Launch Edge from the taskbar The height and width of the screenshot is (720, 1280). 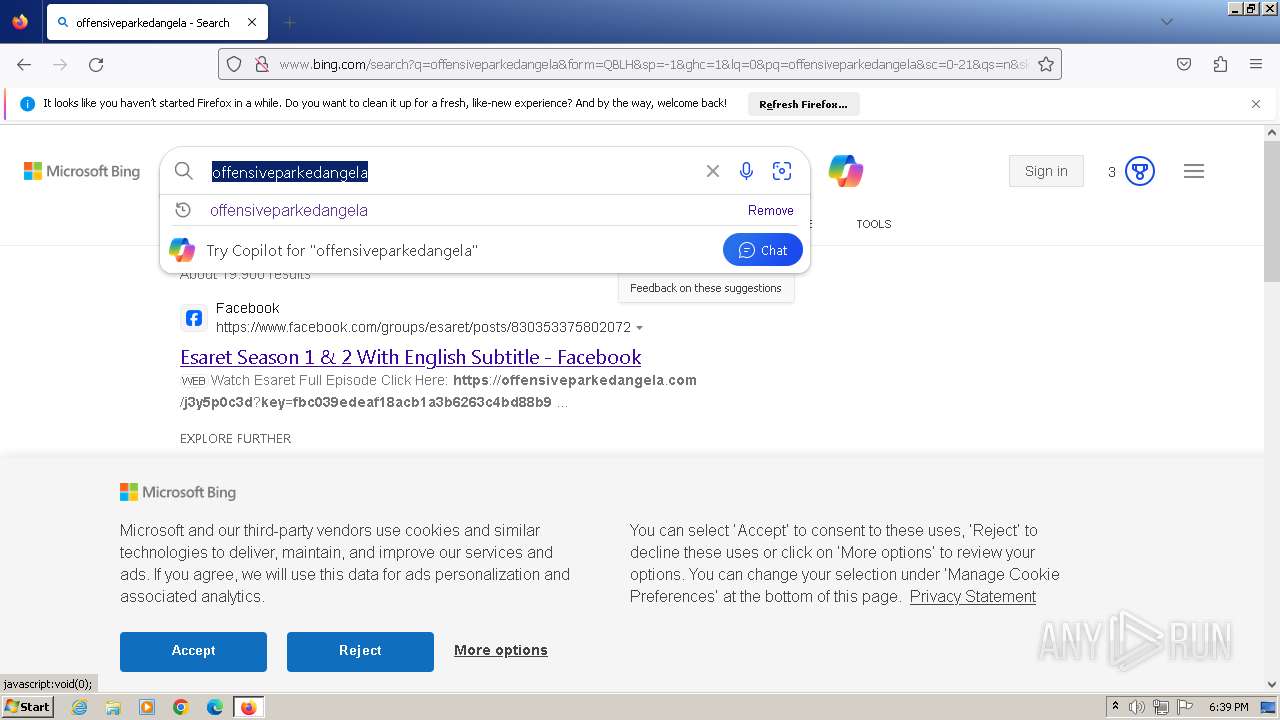tap(215, 707)
